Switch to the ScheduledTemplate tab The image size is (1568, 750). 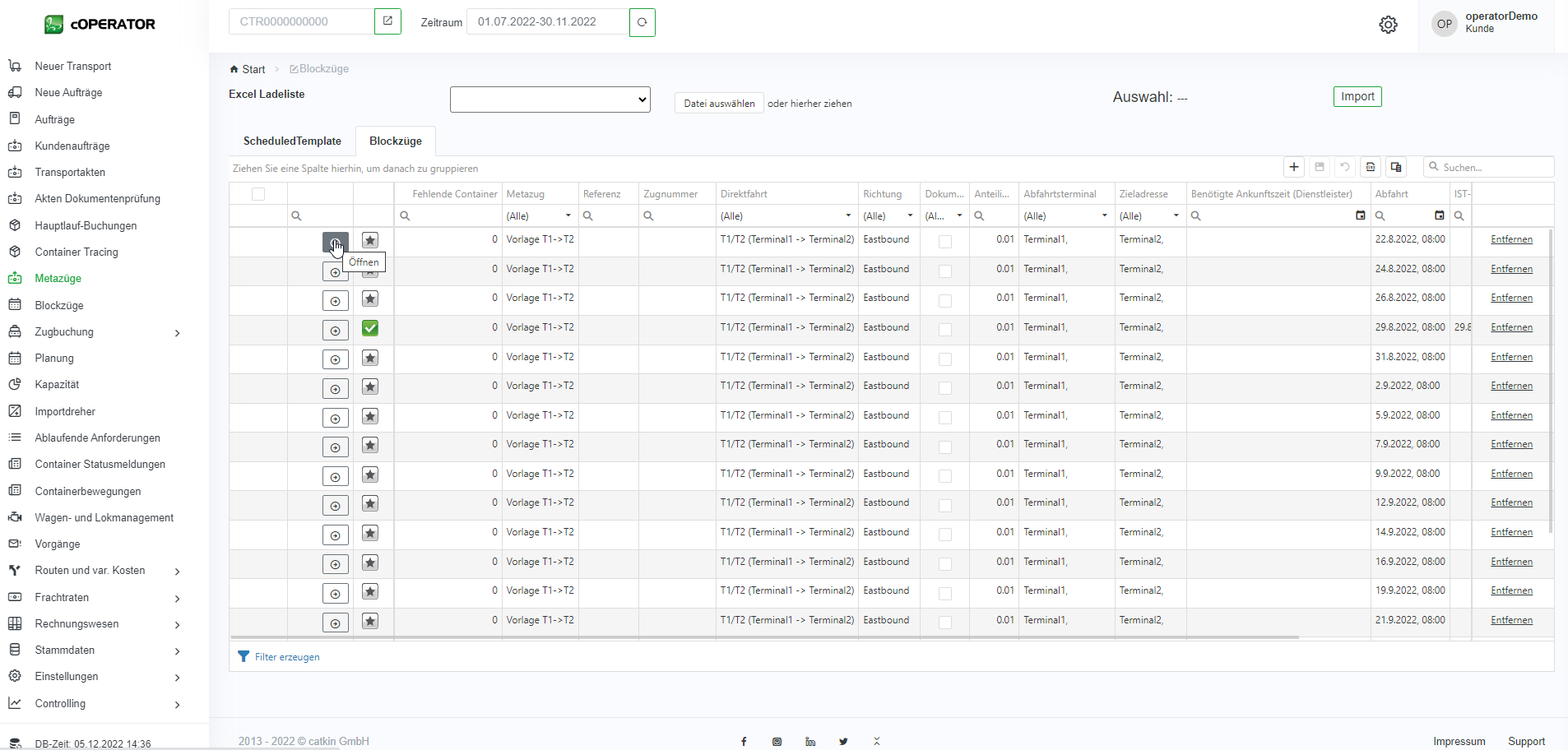(292, 141)
